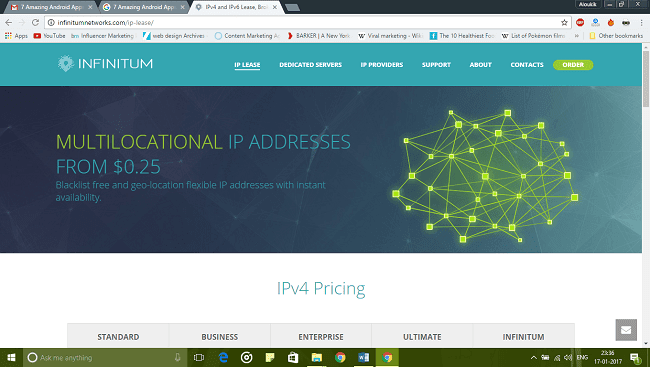Open the envelope contact widget
This screenshot has width=650, height=367.
626,330
